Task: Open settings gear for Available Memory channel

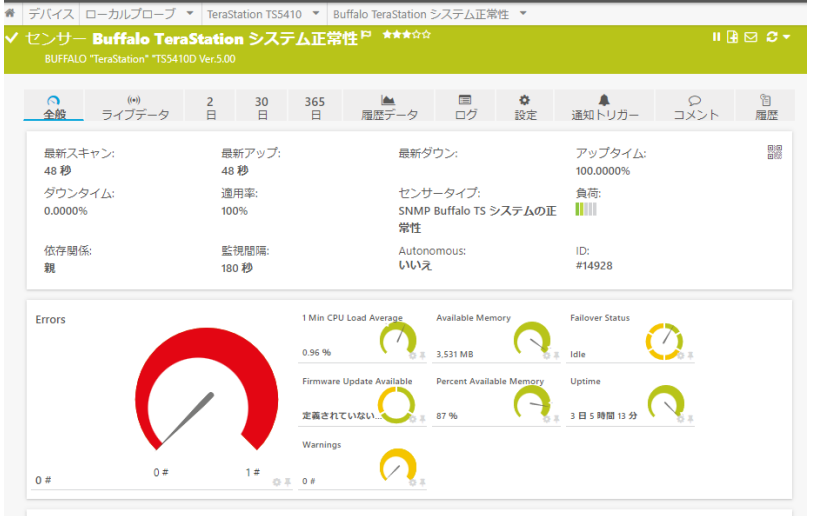Action: click(546, 356)
